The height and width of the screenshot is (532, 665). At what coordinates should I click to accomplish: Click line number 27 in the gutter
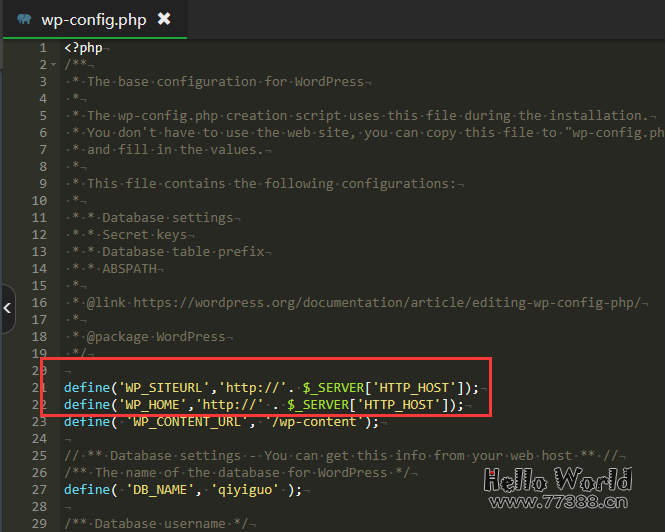[39, 489]
